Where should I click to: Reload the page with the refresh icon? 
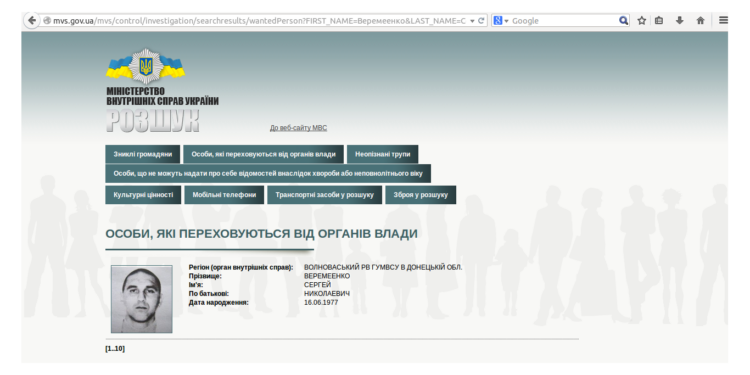pyautogui.click(x=481, y=21)
